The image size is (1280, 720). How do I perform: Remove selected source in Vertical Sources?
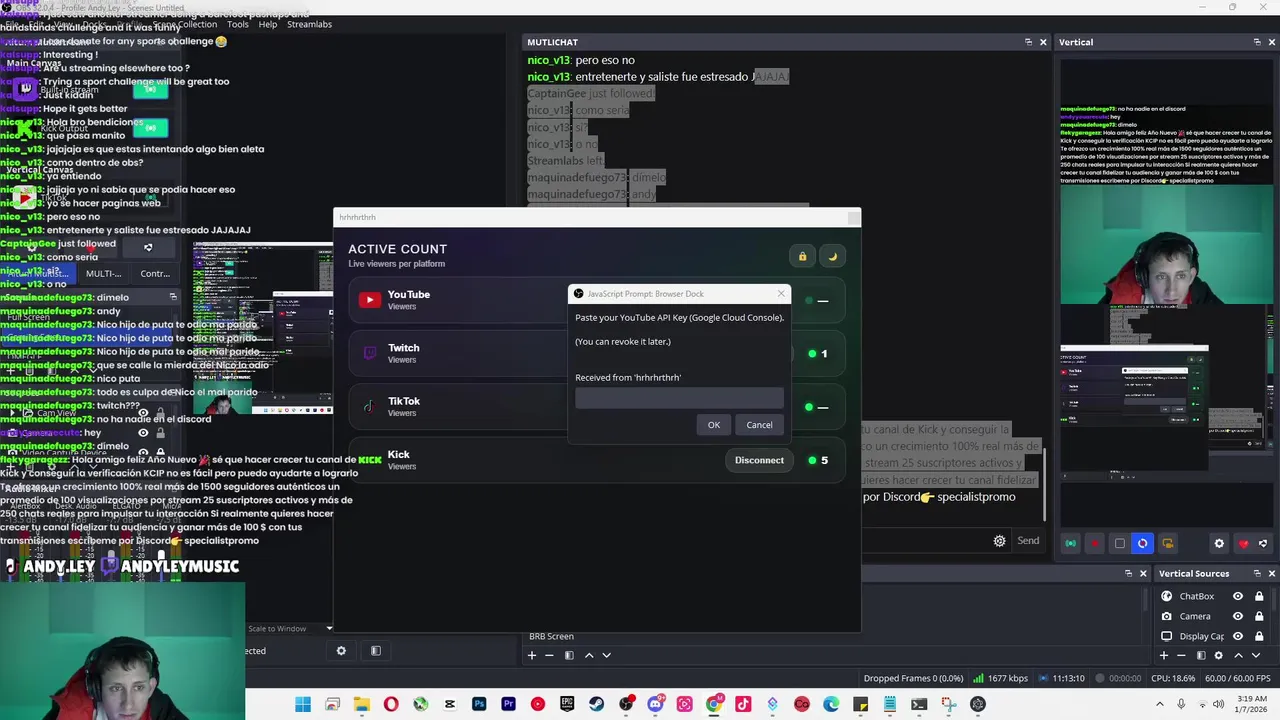click(1181, 655)
